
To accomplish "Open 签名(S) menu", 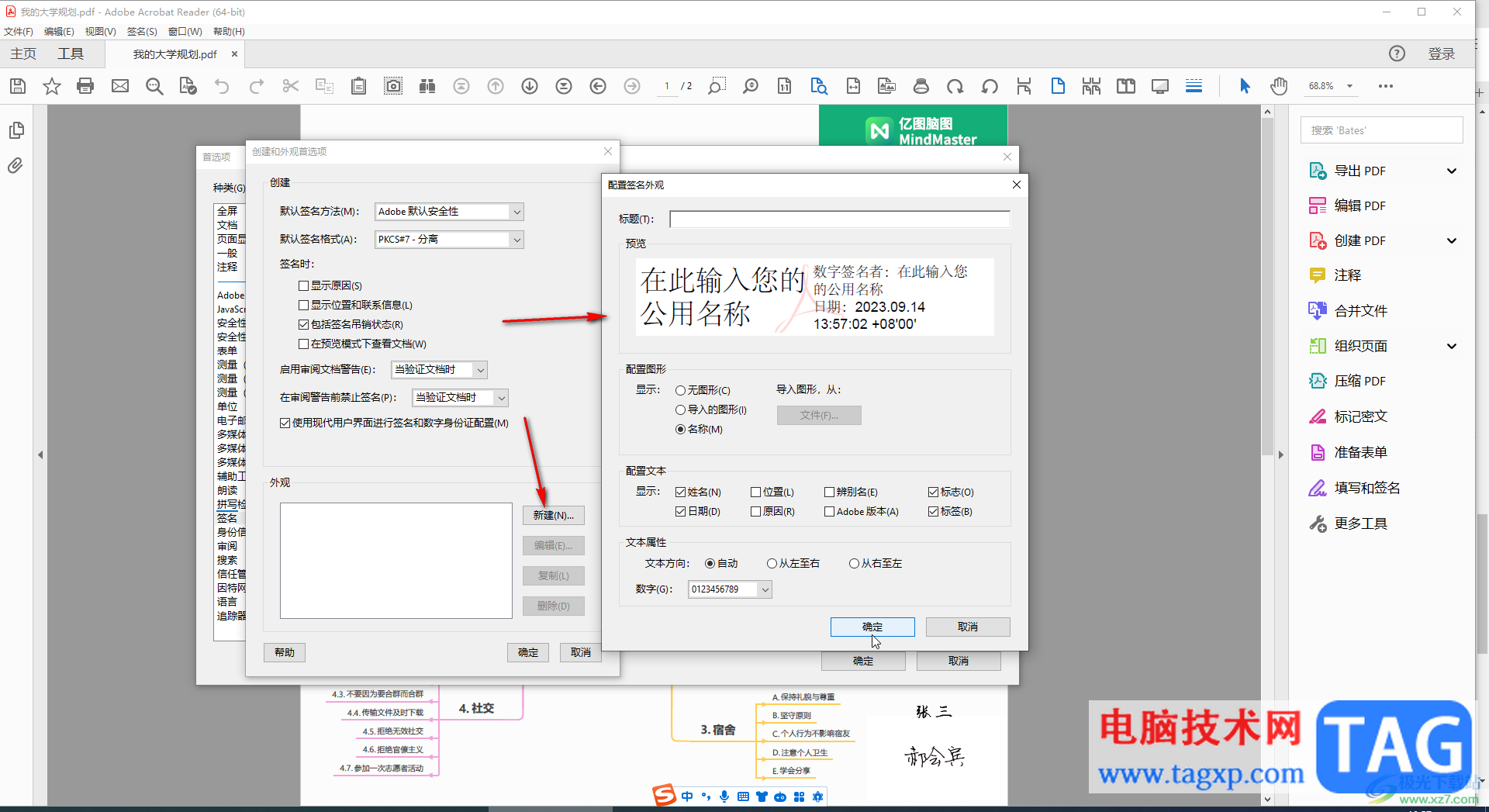I will pos(142,32).
